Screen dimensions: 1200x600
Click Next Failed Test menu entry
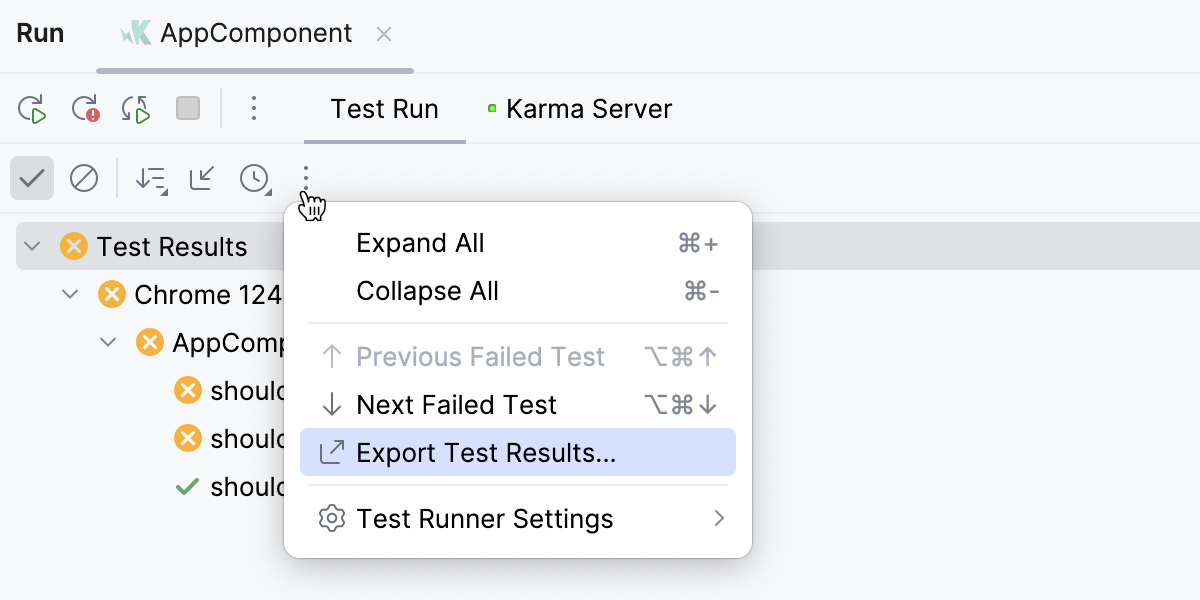point(457,405)
